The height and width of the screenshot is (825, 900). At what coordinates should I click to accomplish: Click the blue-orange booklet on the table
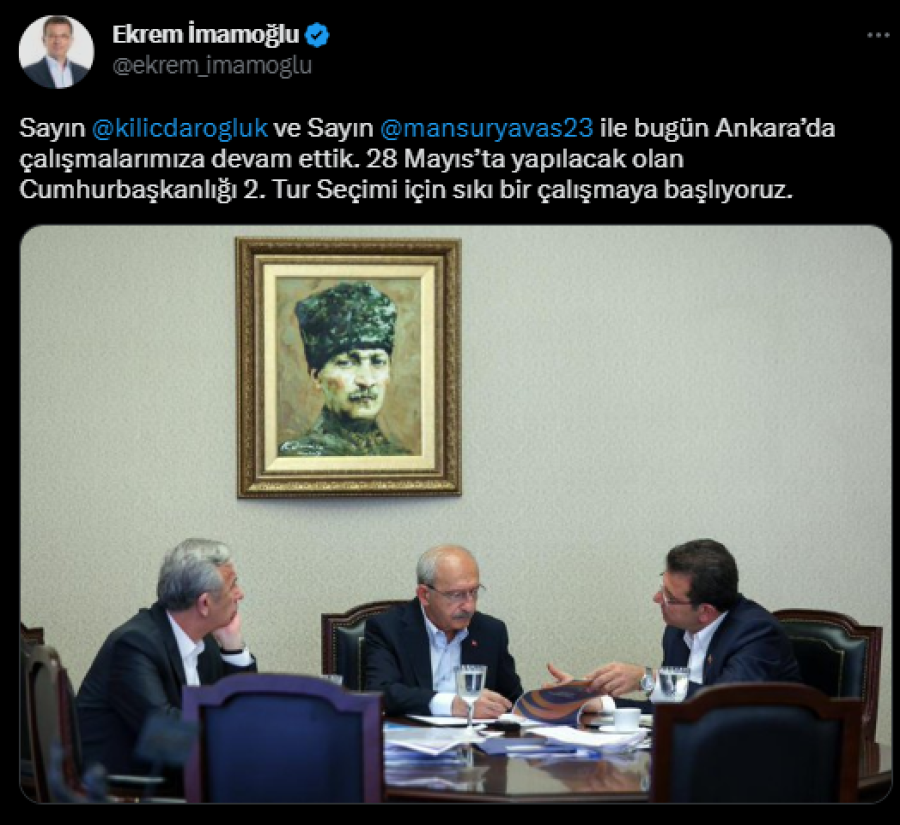point(555,702)
